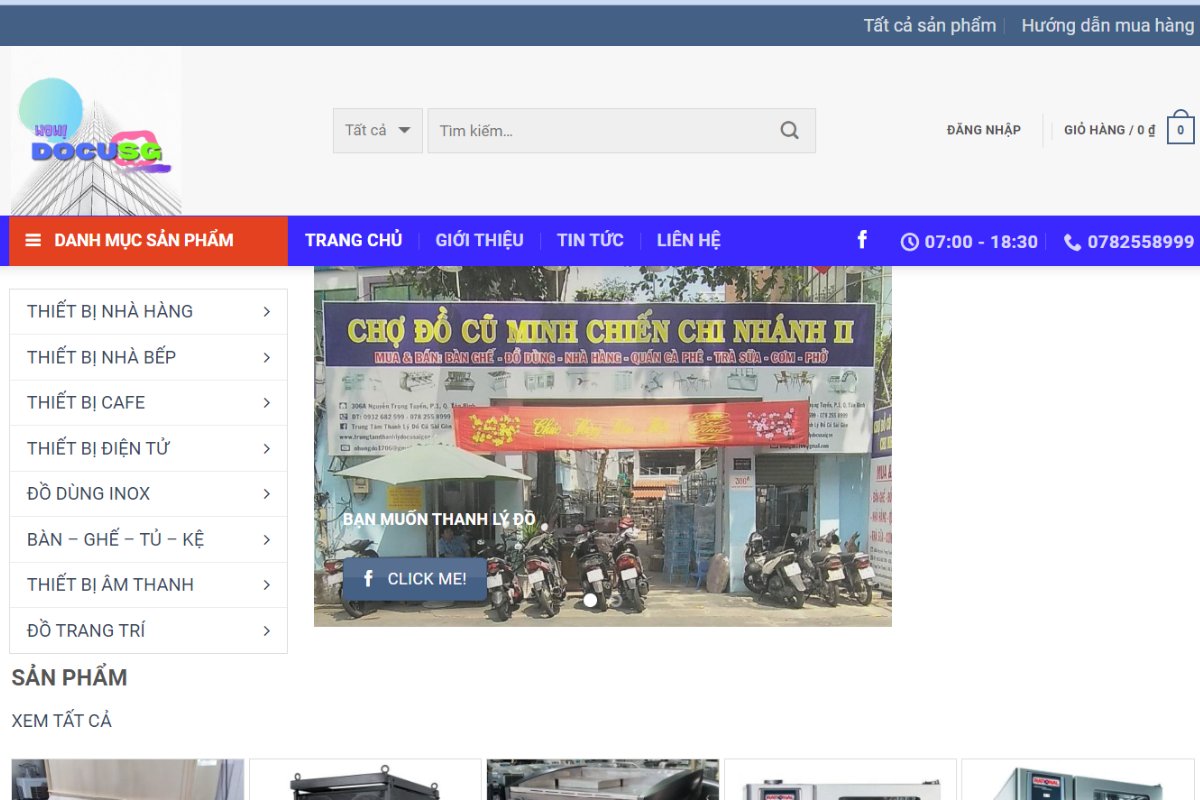Click the CLICK ME! Facebook button
This screenshot has width=1200, height=800.
point(415,579)
